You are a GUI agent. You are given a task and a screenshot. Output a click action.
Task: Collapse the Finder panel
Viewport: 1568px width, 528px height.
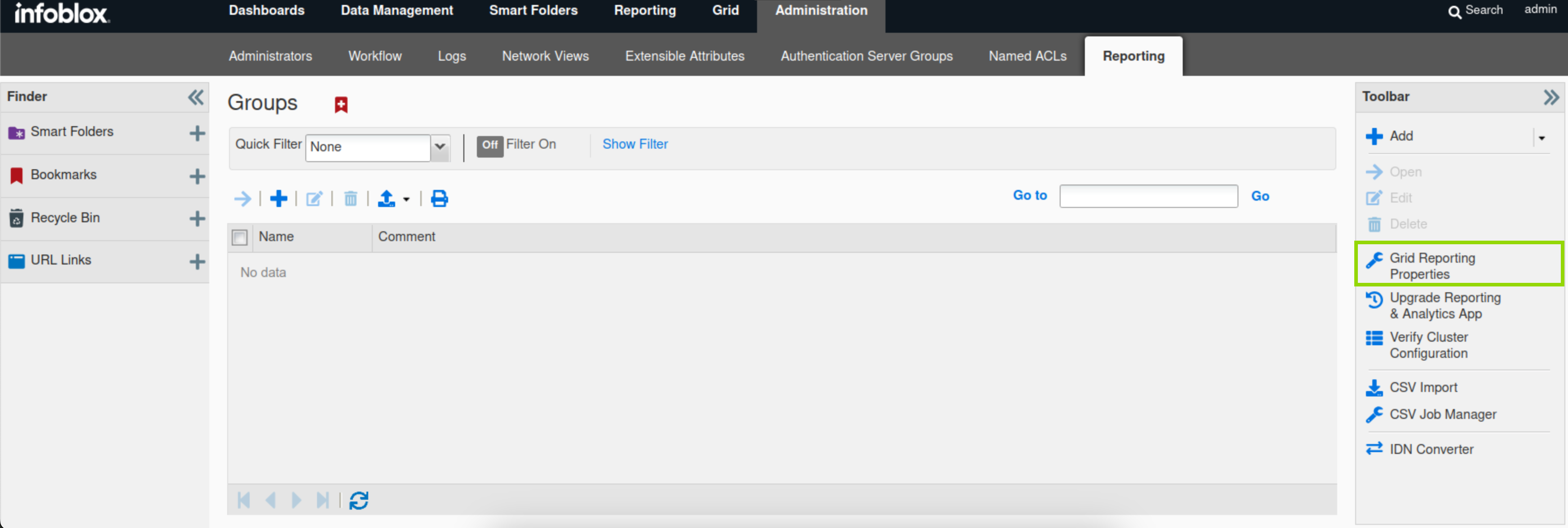195,97
